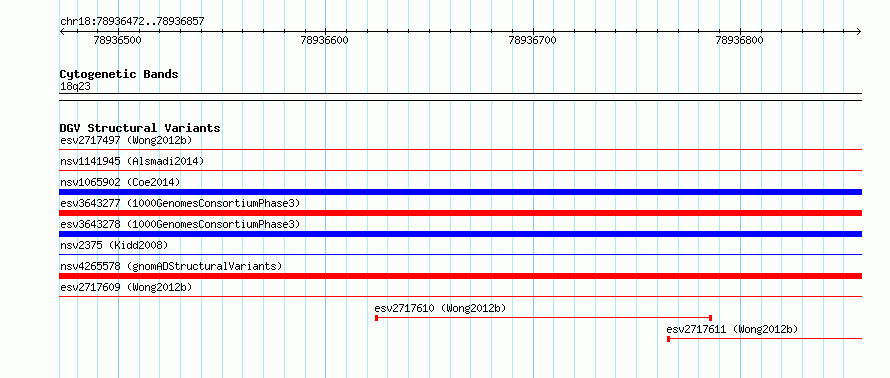Click the 78936700 ruler position
The image size is (890, 378).
[532, 40]
